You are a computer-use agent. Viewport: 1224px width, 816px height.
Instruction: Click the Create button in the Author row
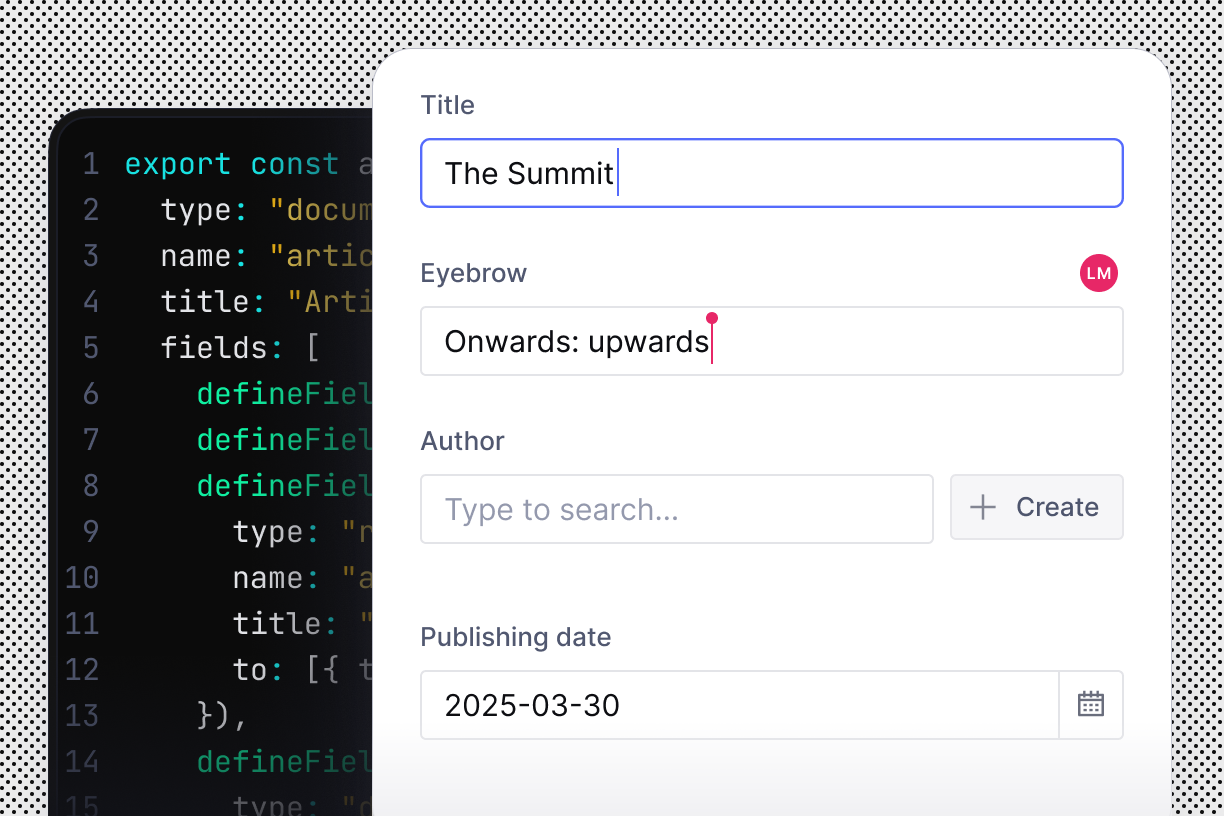coord(1036,507)
